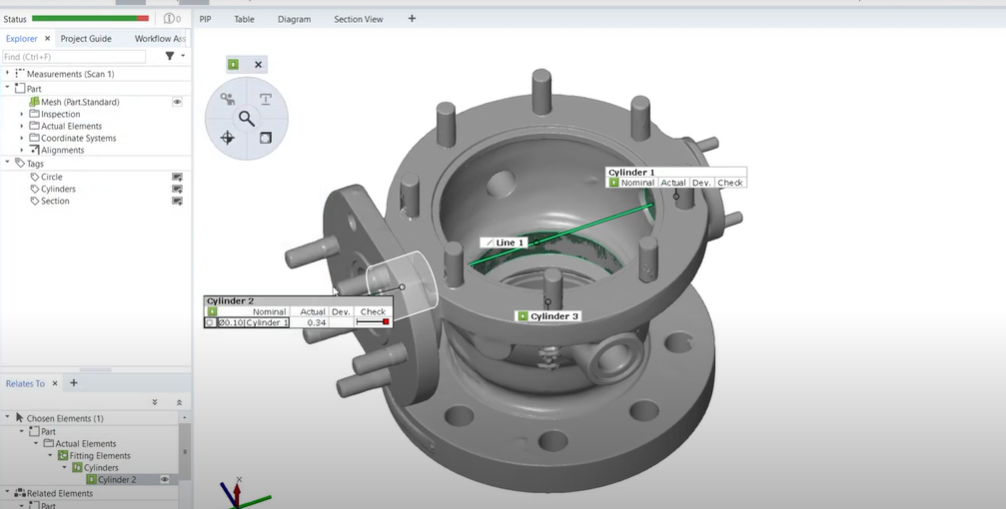Click the green icon of Cylinder 3 label
This screenshot has height=509, width=1006.
[x=523, y=316]
